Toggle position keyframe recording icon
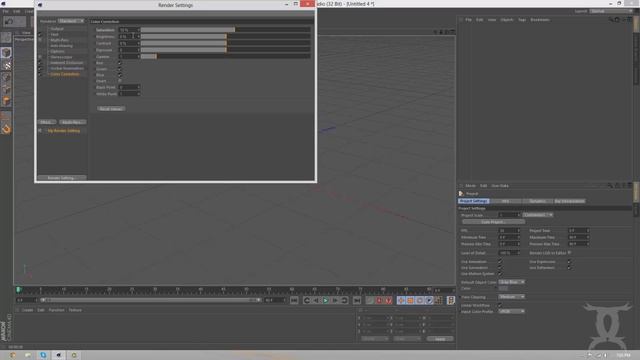The width and height of the screenshot is (640, 360). click(401, 300)
